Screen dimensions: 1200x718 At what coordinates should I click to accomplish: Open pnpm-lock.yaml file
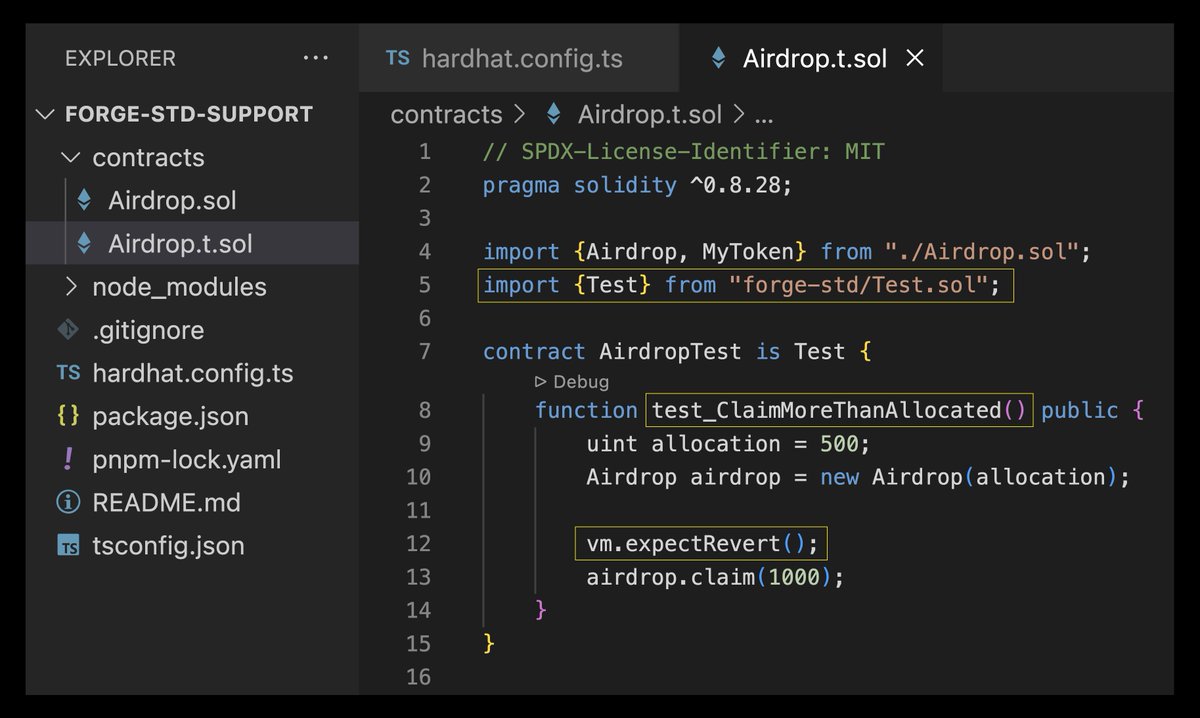(x=187, y=459)
